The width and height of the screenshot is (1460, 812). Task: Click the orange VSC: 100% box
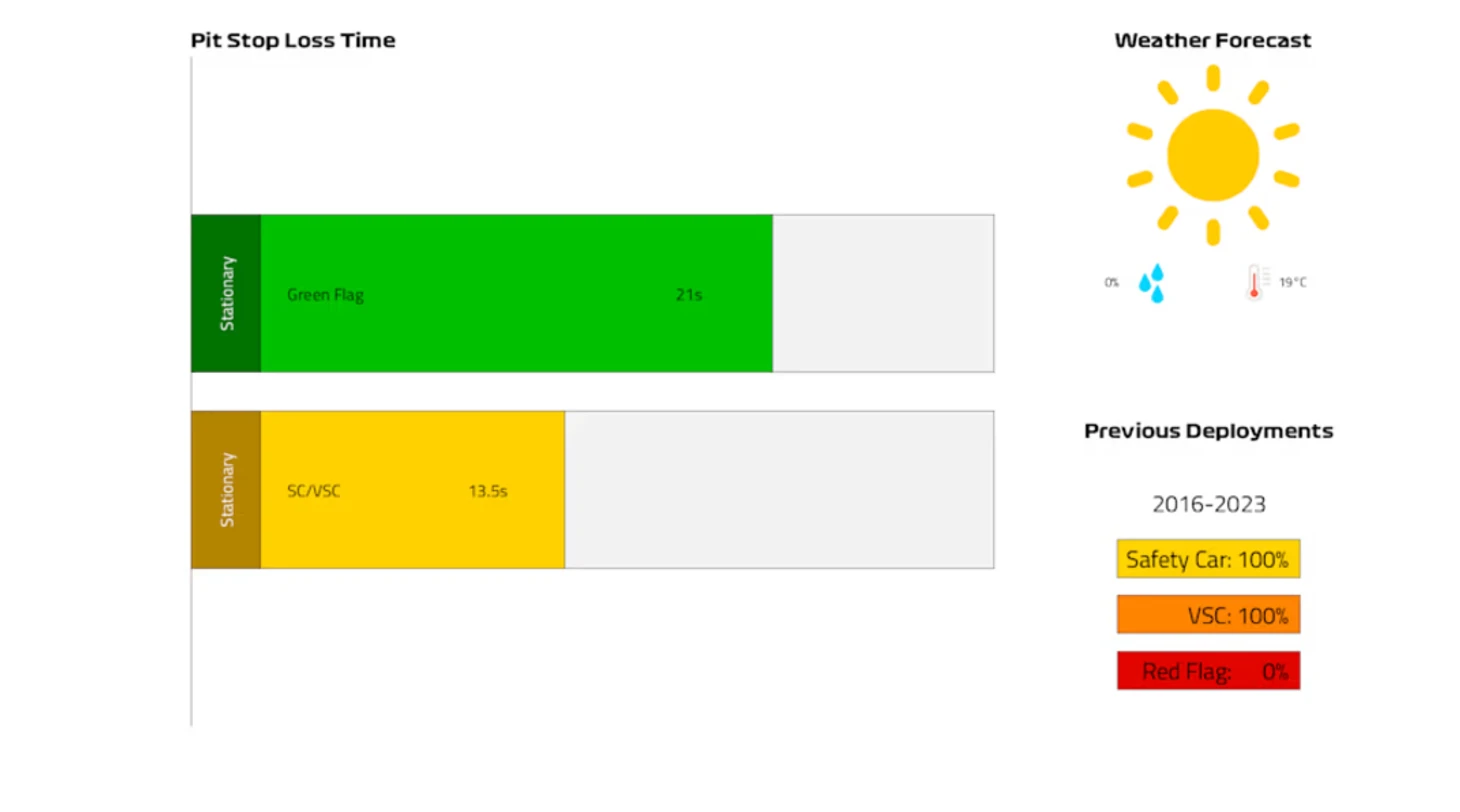(1208, 615)
